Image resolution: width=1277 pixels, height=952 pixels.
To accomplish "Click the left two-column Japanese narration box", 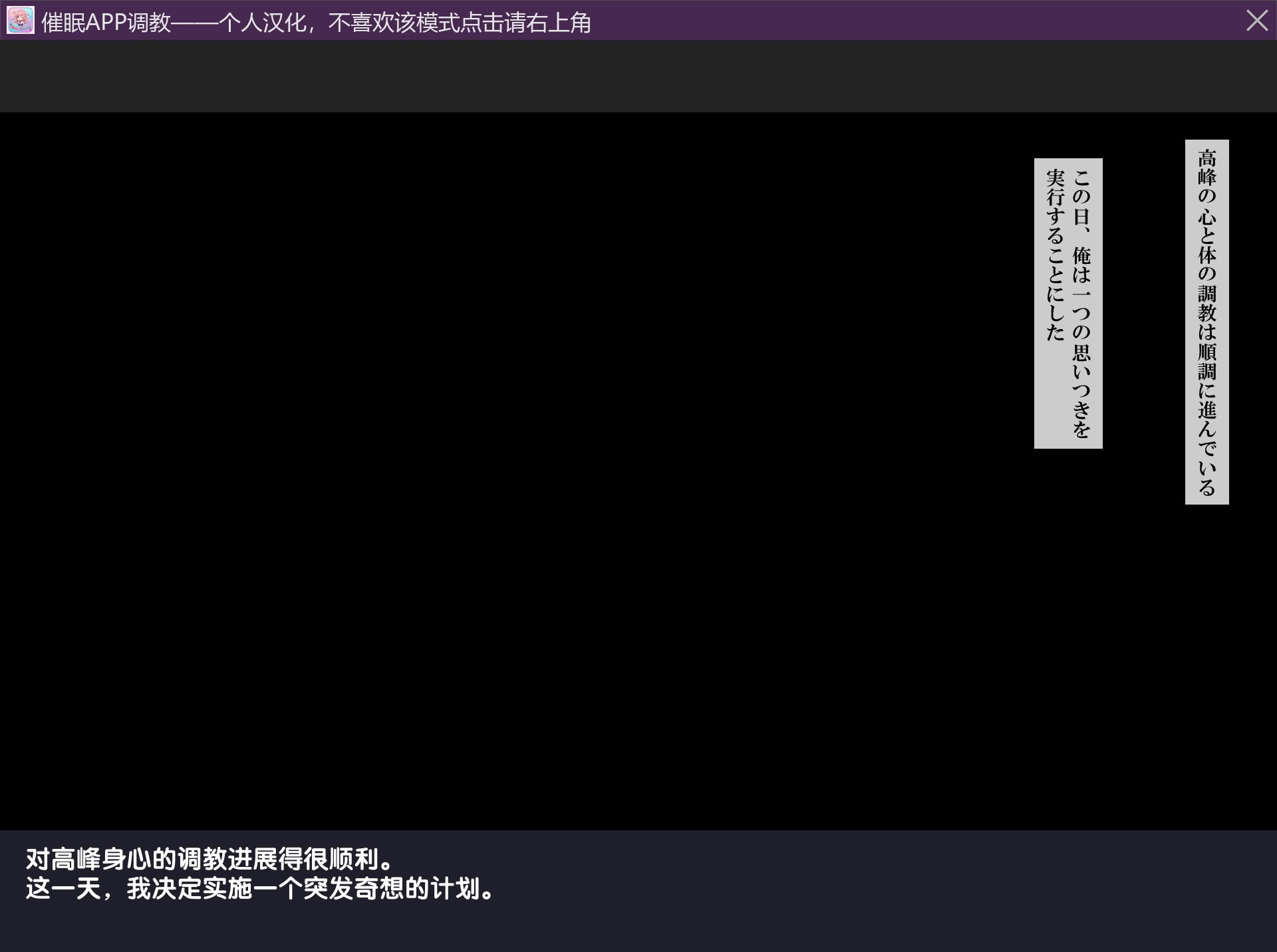I will pyautogui.click(x=1068, y=303).
